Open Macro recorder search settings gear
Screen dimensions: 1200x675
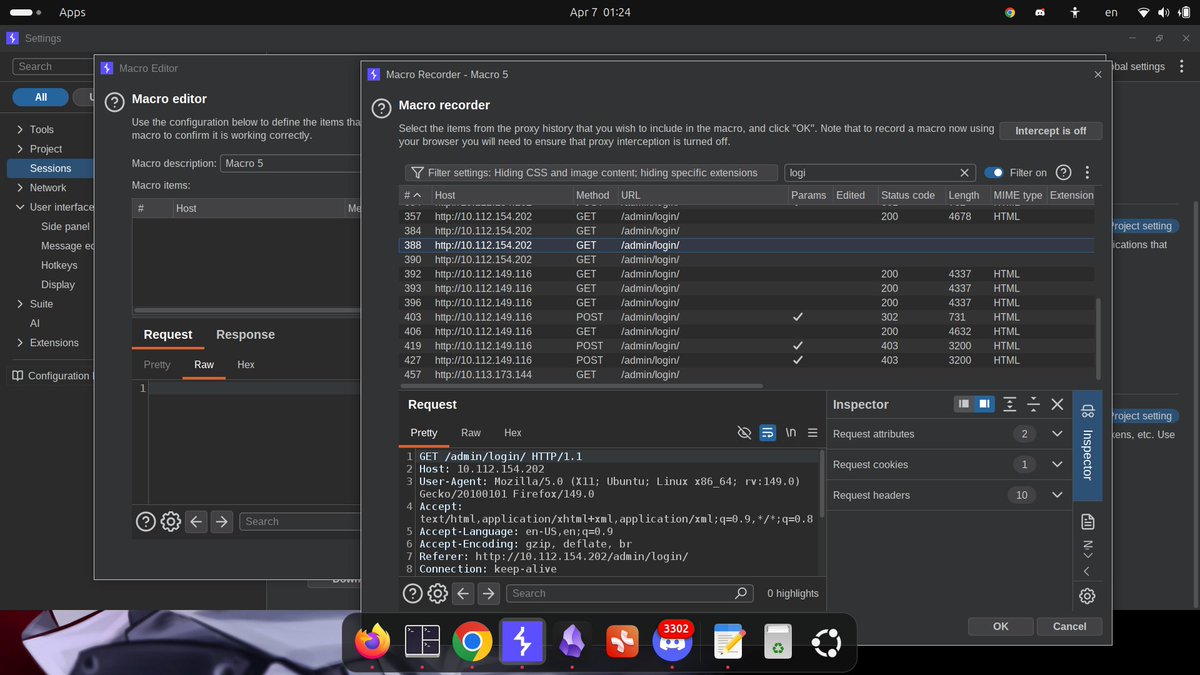[x=437, y=593]
